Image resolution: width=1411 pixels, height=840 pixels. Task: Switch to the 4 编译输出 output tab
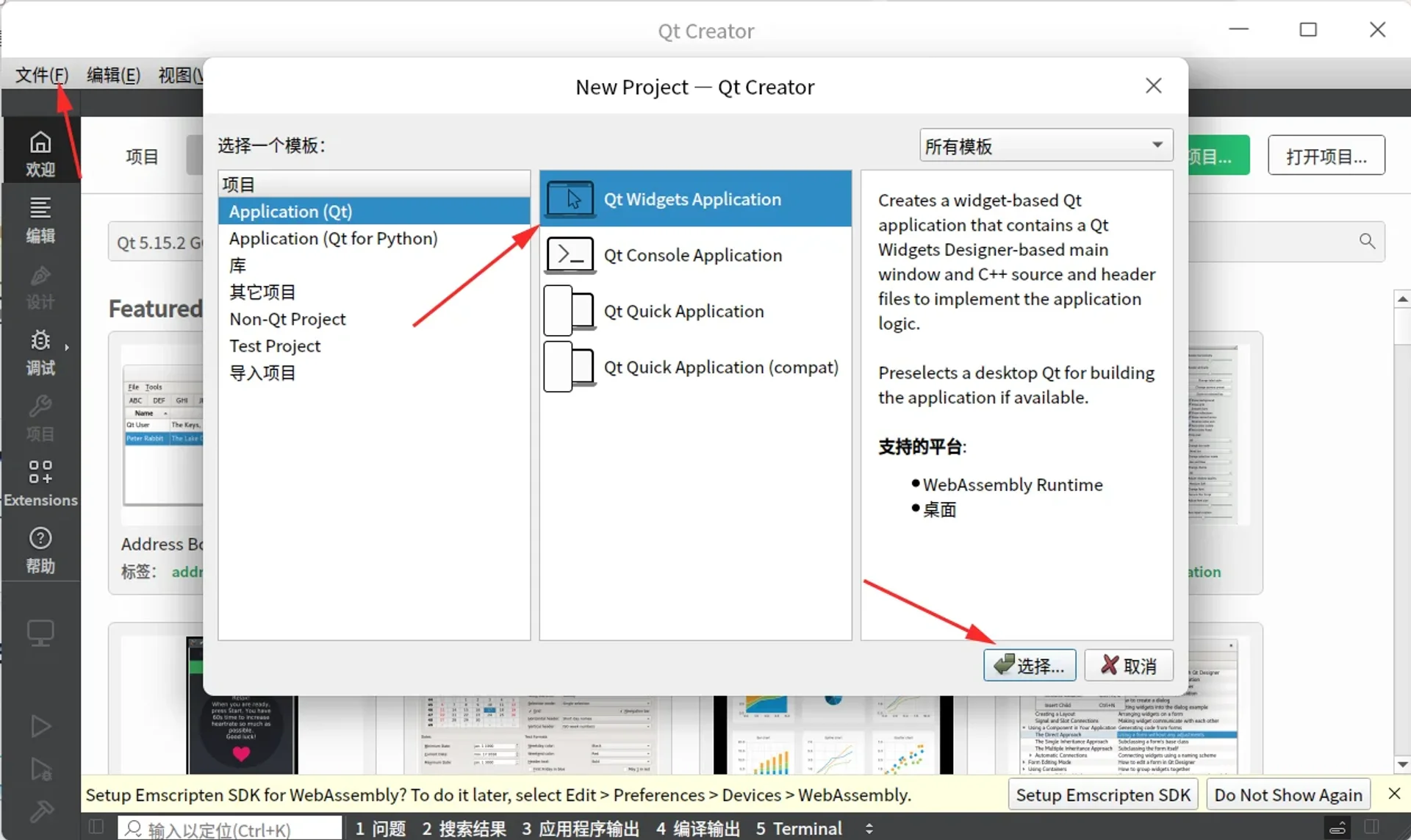697,828
